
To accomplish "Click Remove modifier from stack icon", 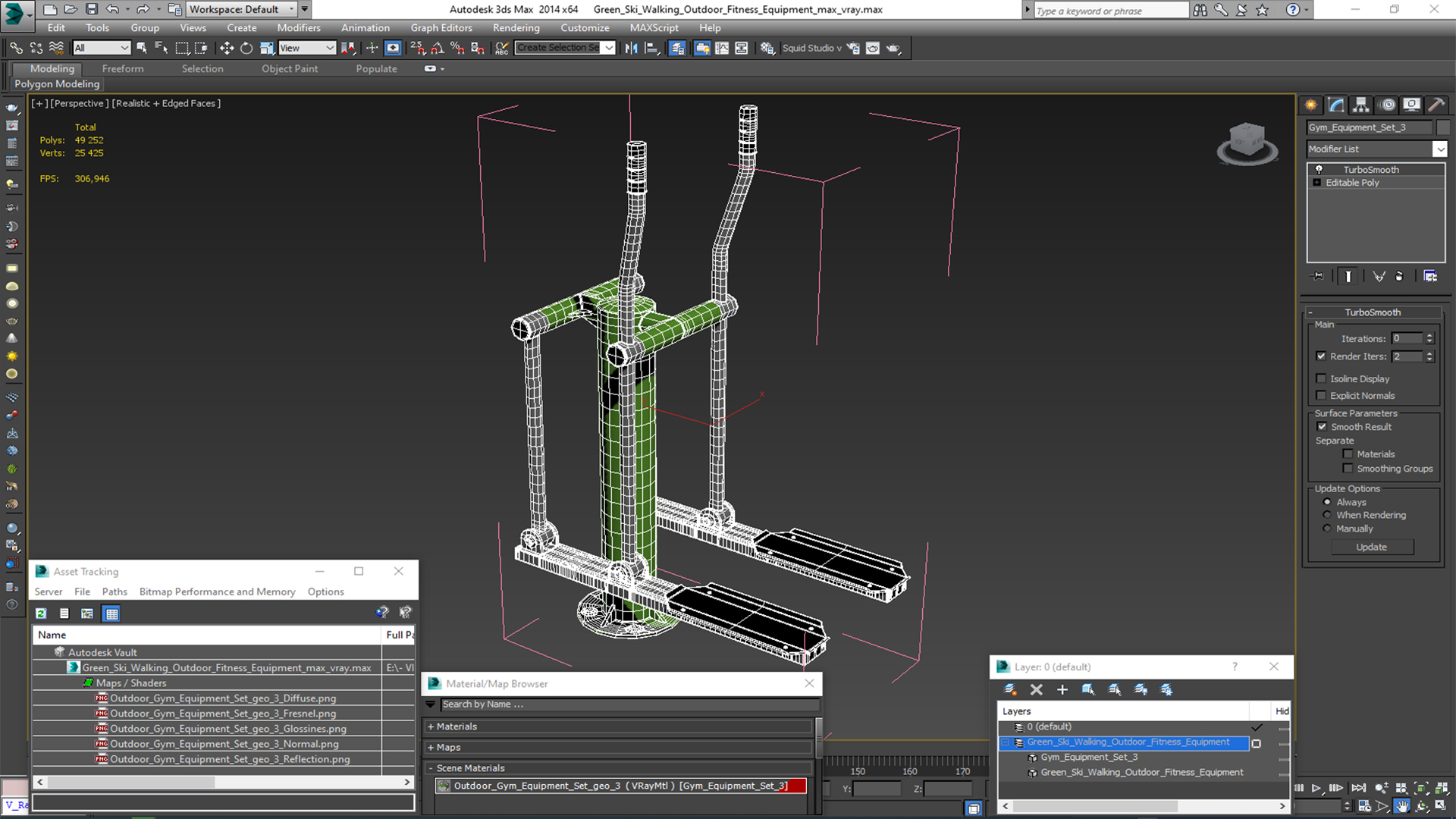I will 1399,276.
